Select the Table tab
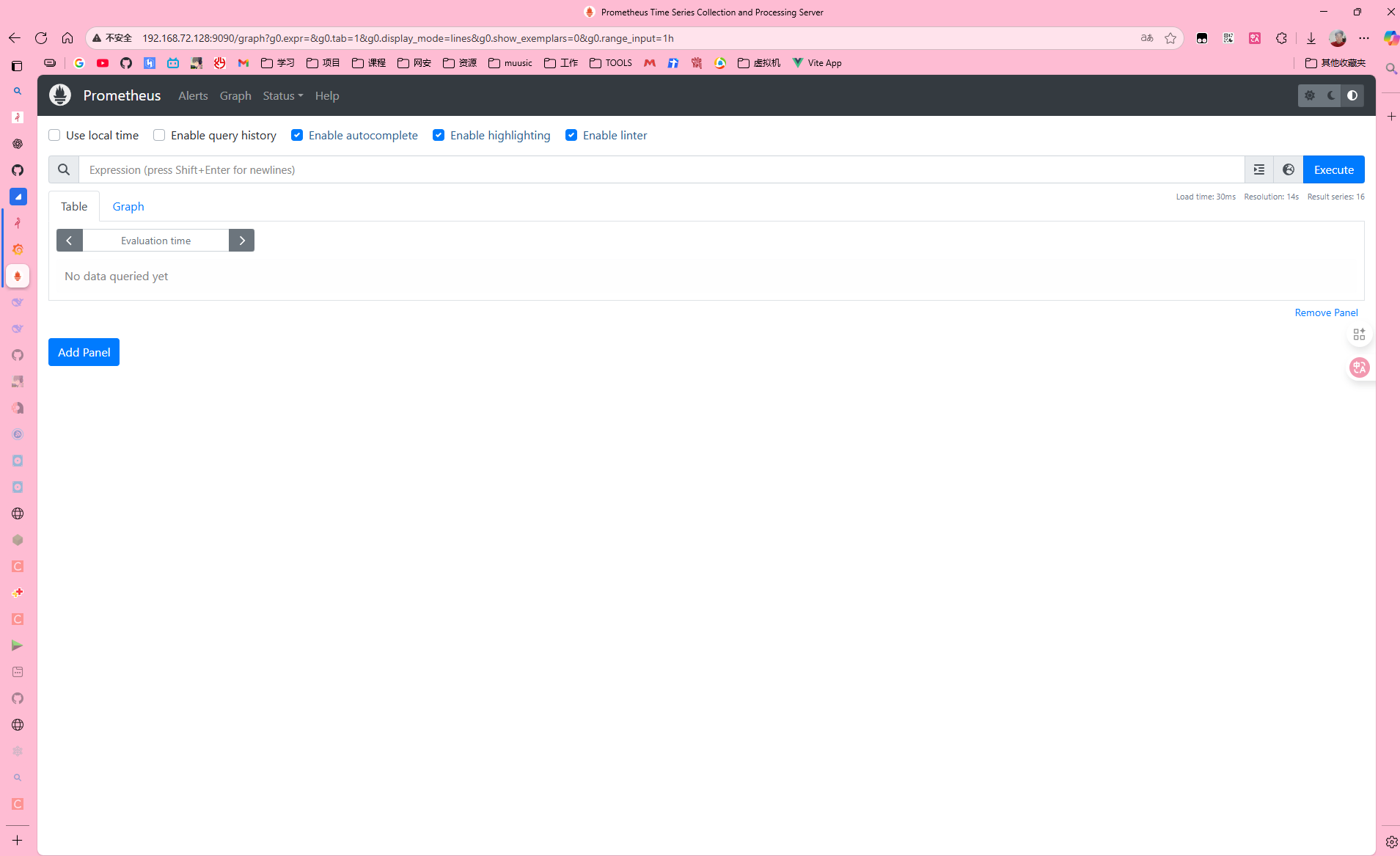Image resolution: width=1400 pixels, height=856 pixels. [74, 207]
